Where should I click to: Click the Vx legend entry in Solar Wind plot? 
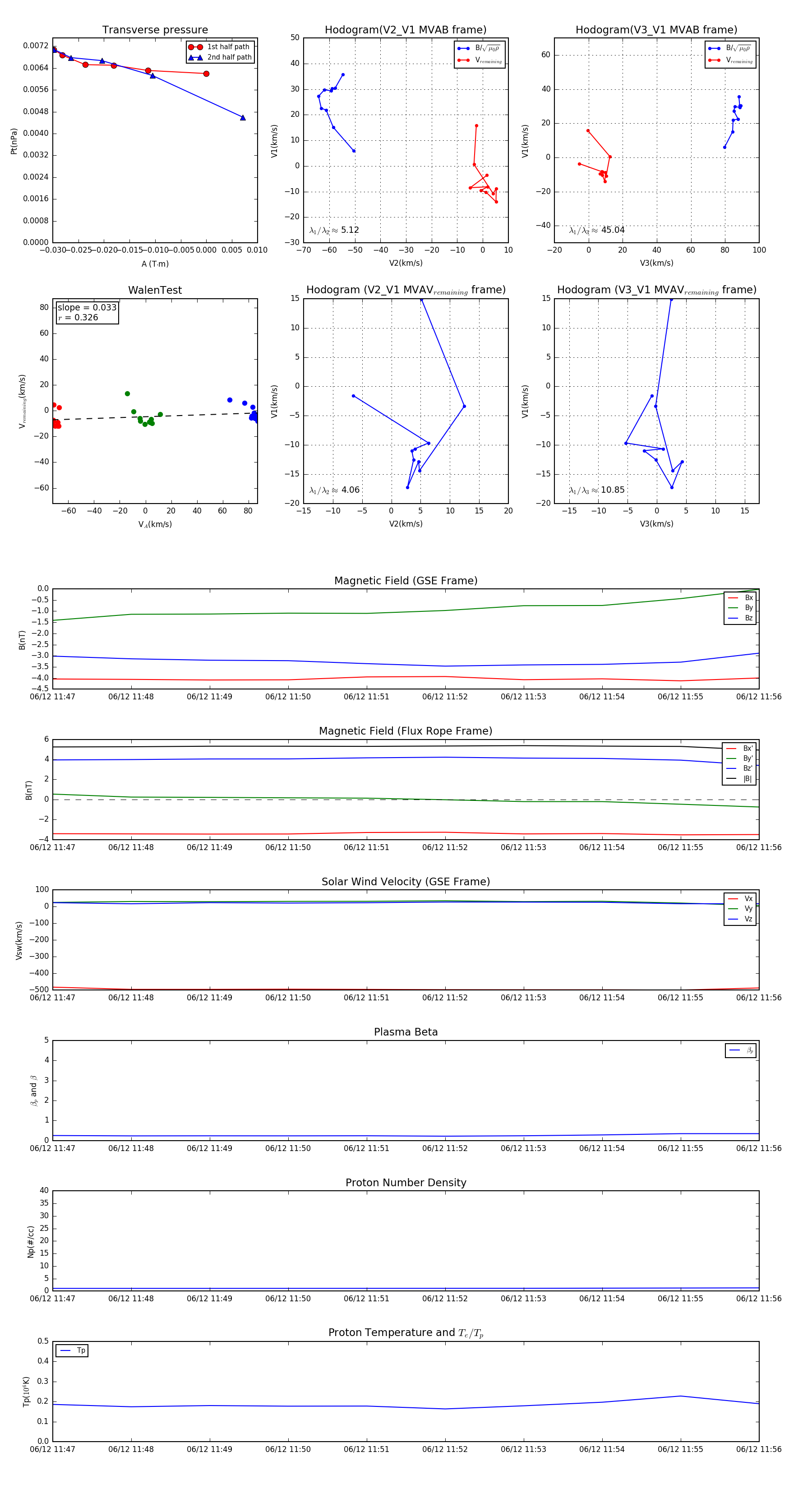(x=740, y=899)
